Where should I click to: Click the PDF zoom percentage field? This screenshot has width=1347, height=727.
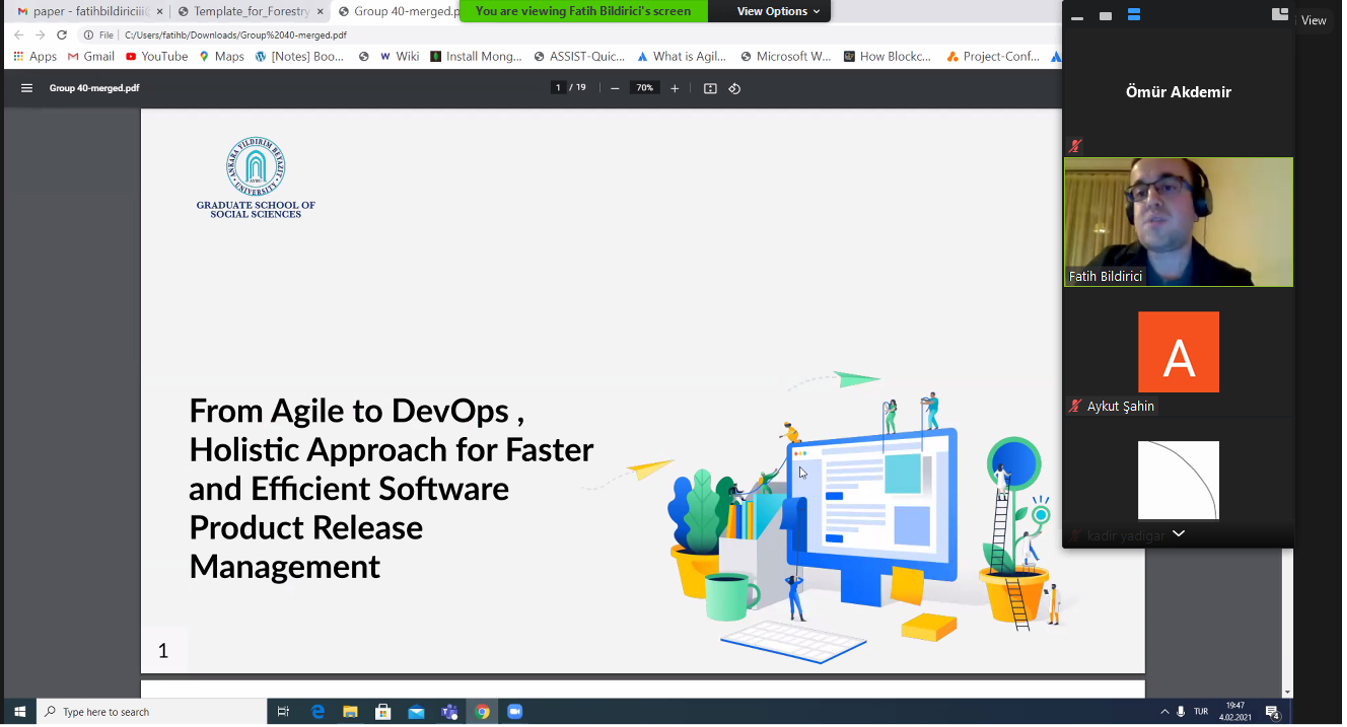[645, 88]
